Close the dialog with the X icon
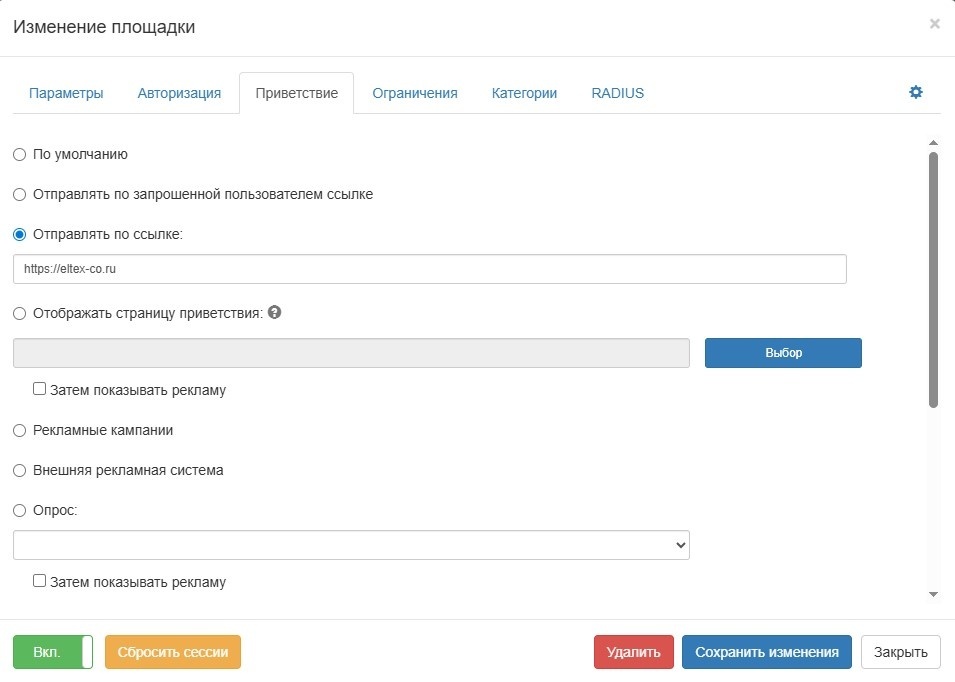 click(934, 24)
